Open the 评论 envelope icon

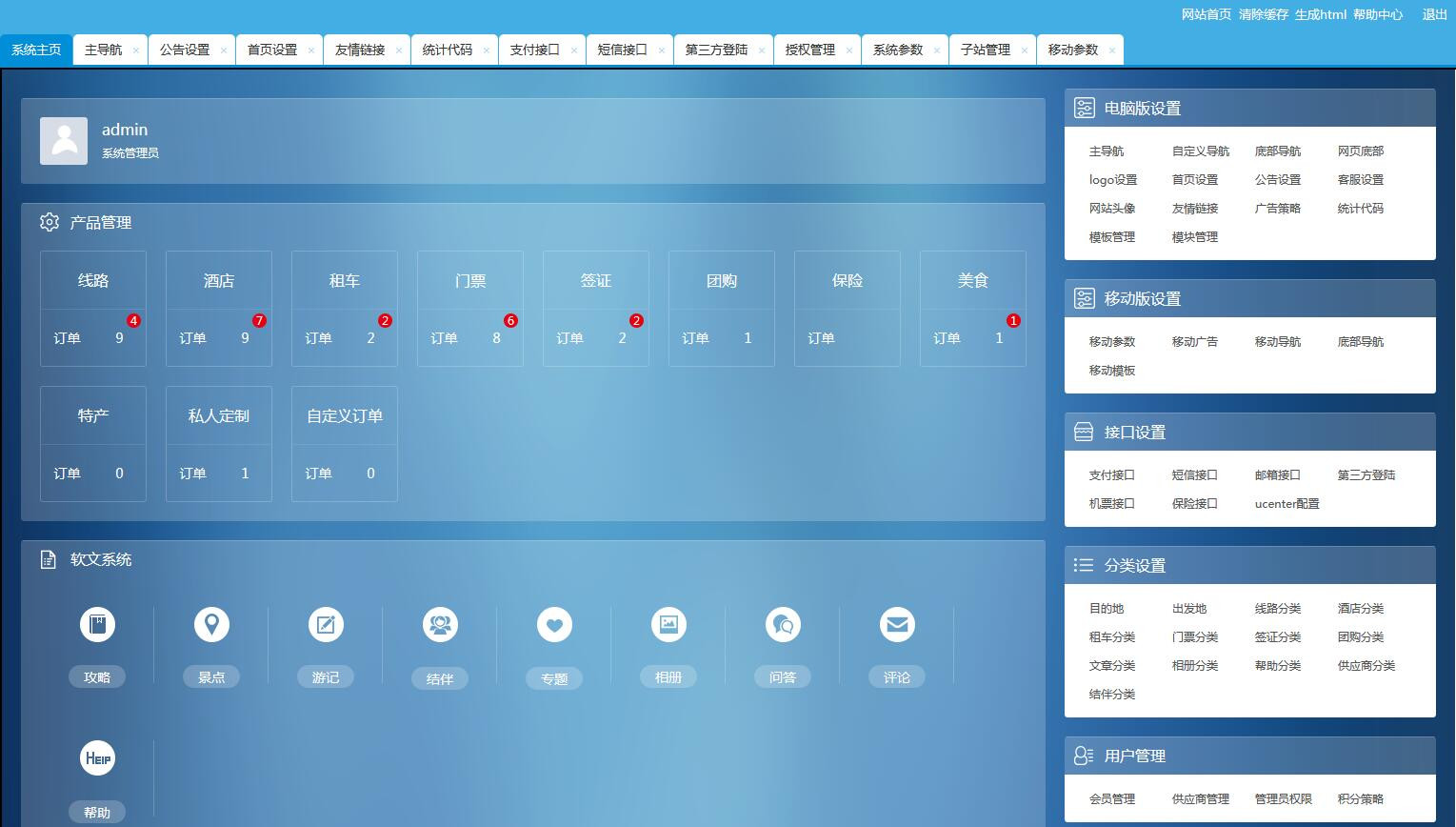pos(897,625)
